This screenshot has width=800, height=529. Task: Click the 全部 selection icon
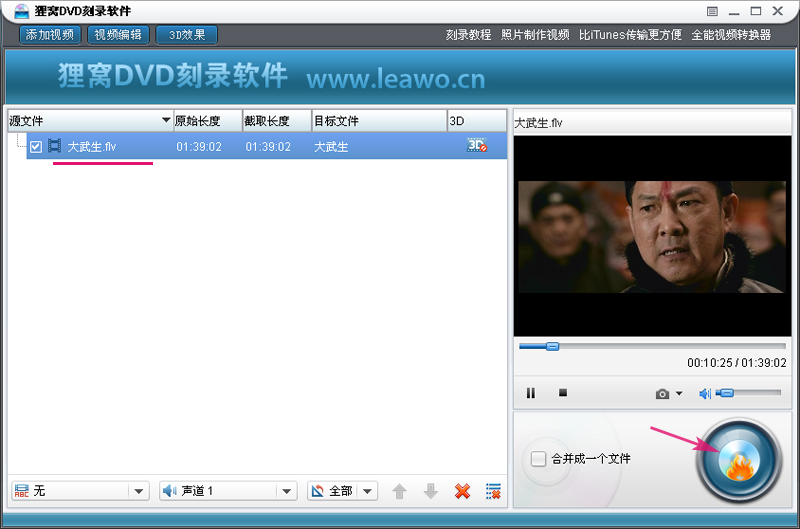317,491
